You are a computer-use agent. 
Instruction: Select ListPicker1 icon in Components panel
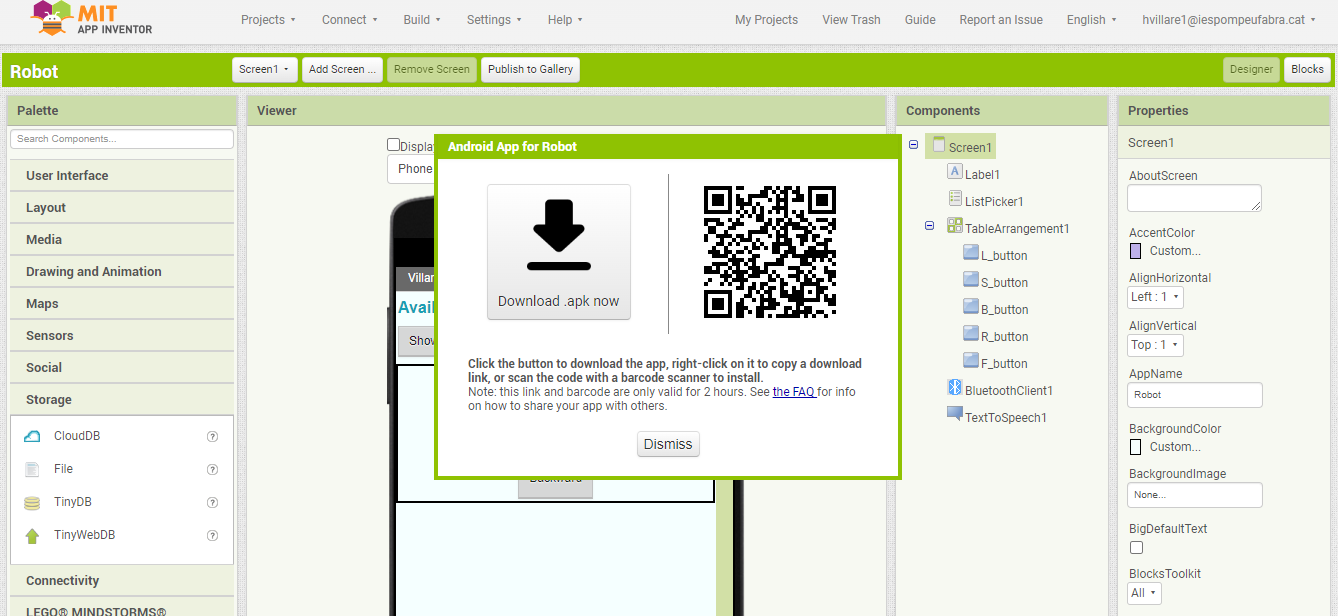pos(954,200)
